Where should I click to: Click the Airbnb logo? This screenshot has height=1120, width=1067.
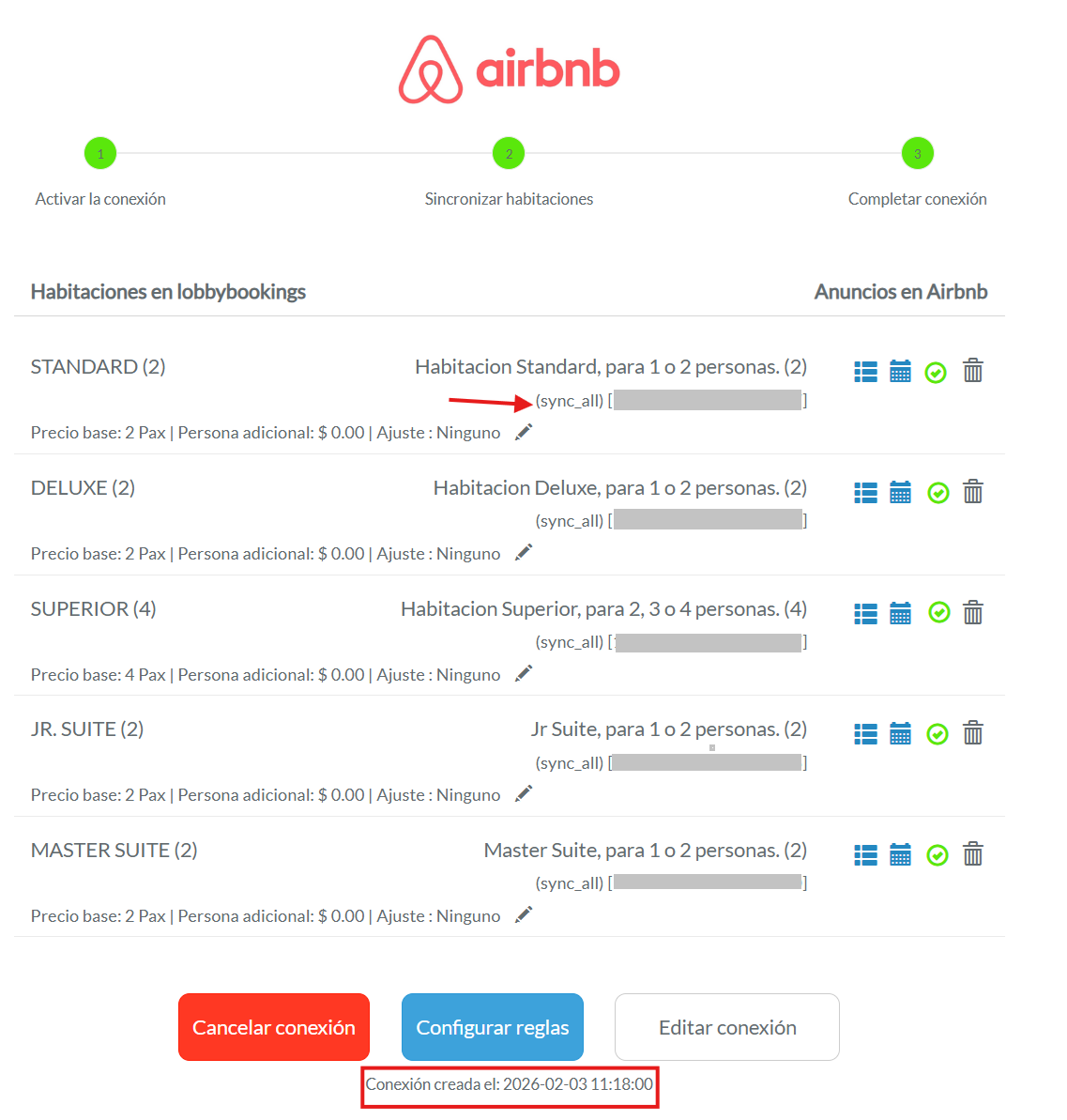click(510, 69)
